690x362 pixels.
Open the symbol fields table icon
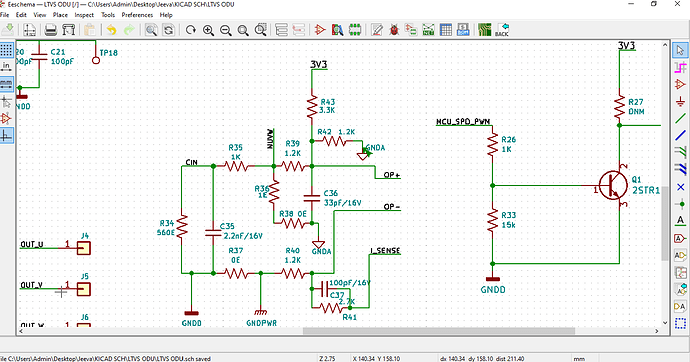446,30
